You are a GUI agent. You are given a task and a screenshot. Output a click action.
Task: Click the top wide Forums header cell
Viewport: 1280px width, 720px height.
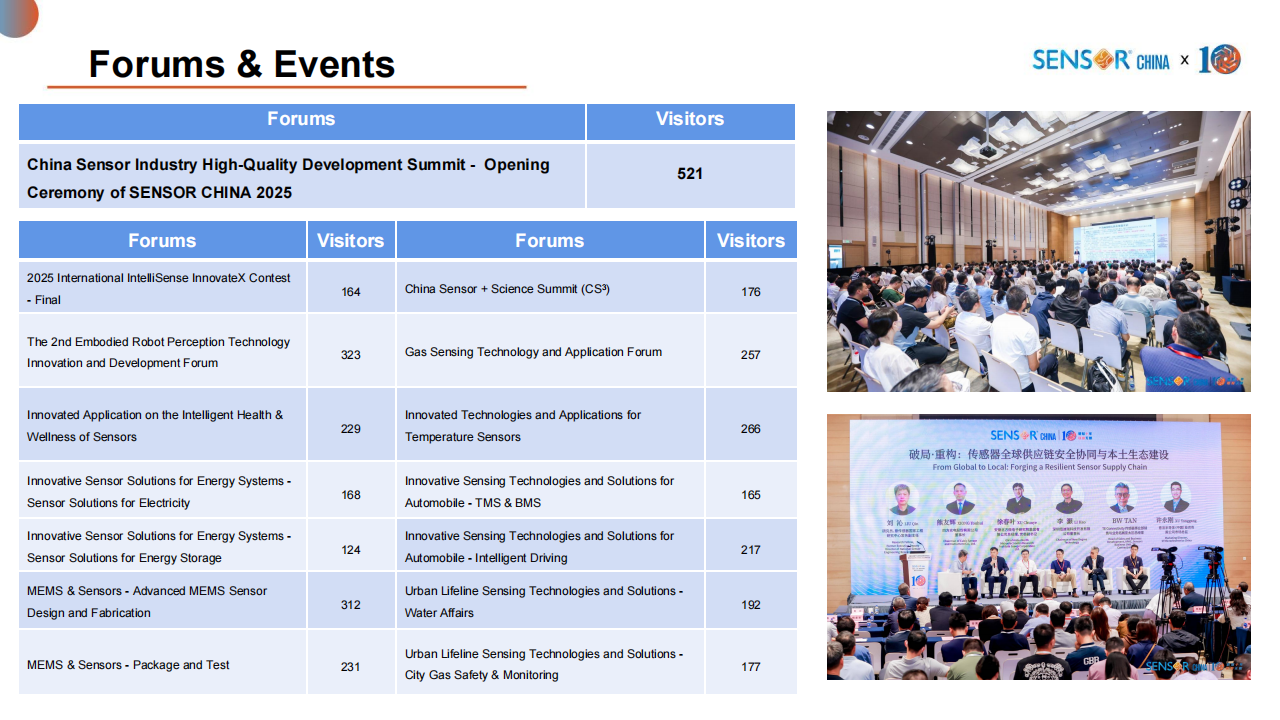point(301,120)
